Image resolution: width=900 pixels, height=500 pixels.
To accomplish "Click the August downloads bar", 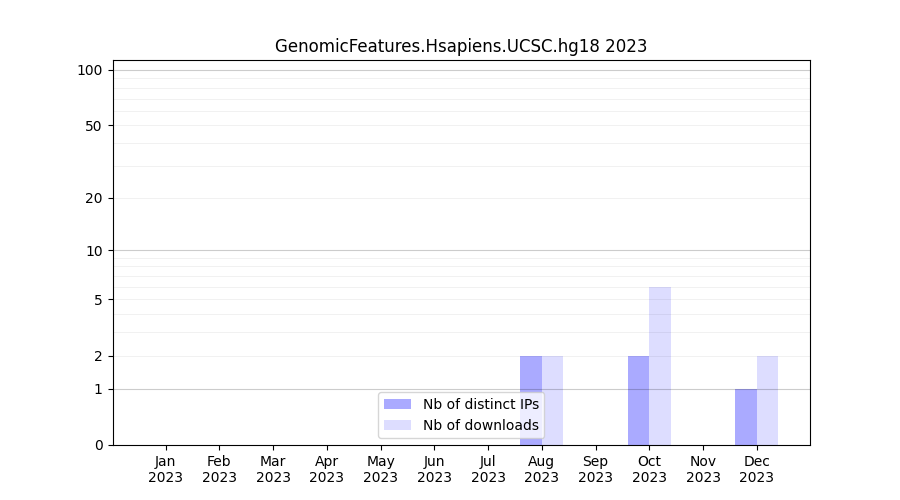I will [553, 375].
